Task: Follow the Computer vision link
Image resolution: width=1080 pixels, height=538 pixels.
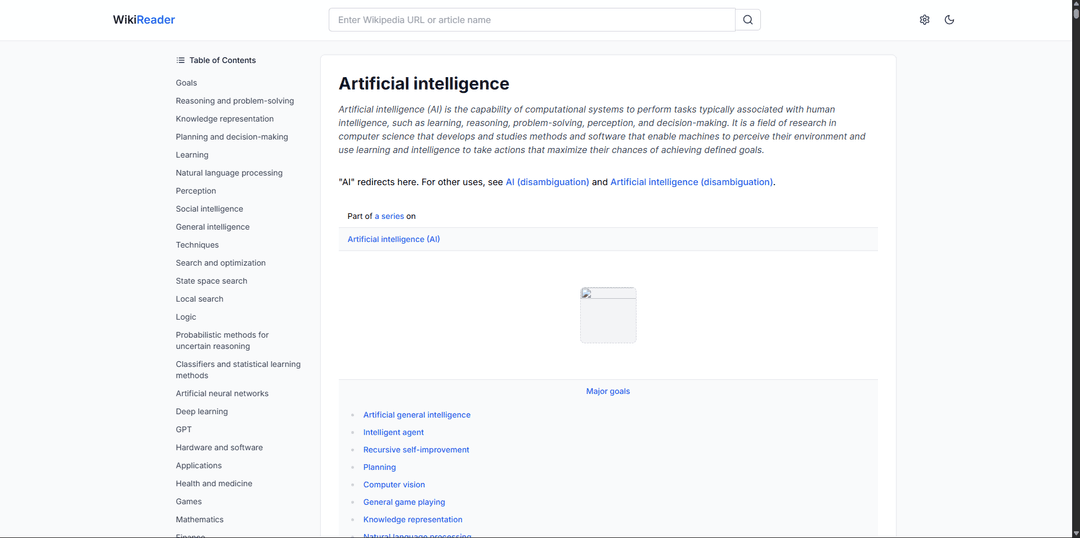Action: click(x=394, y=485)
